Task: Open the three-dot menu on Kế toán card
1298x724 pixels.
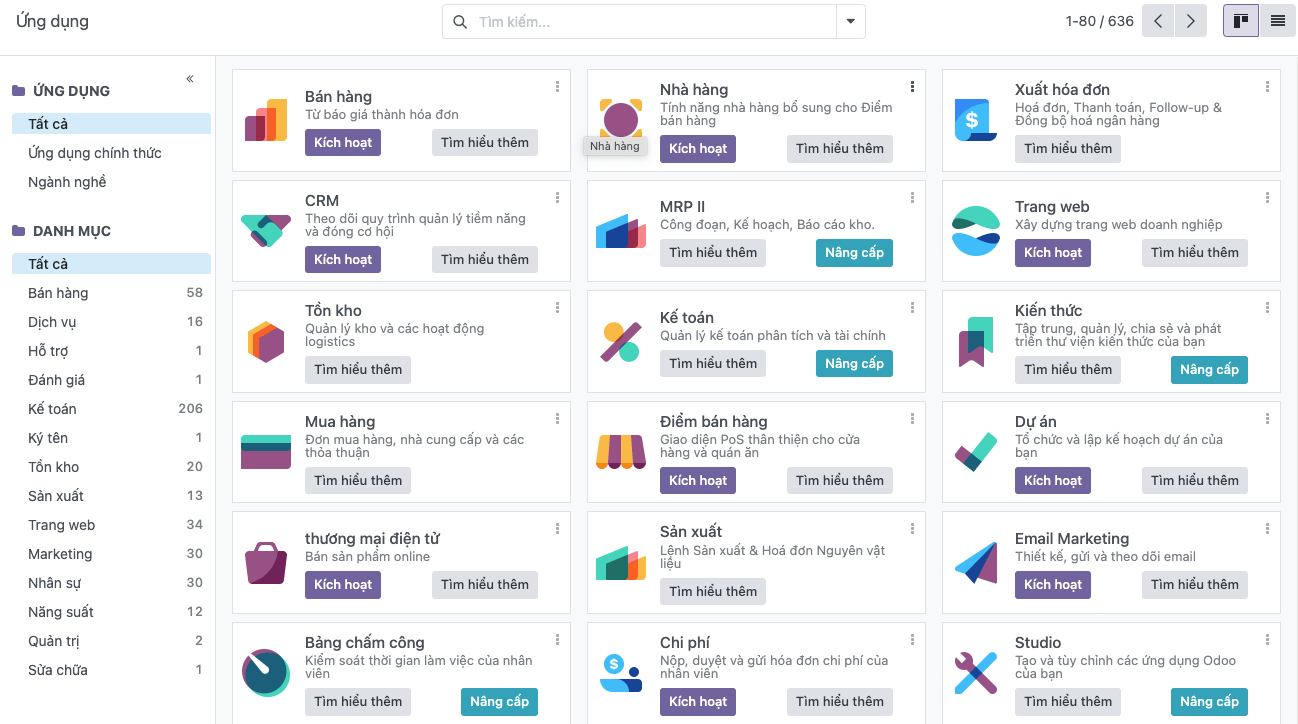Action: point(912,308)
